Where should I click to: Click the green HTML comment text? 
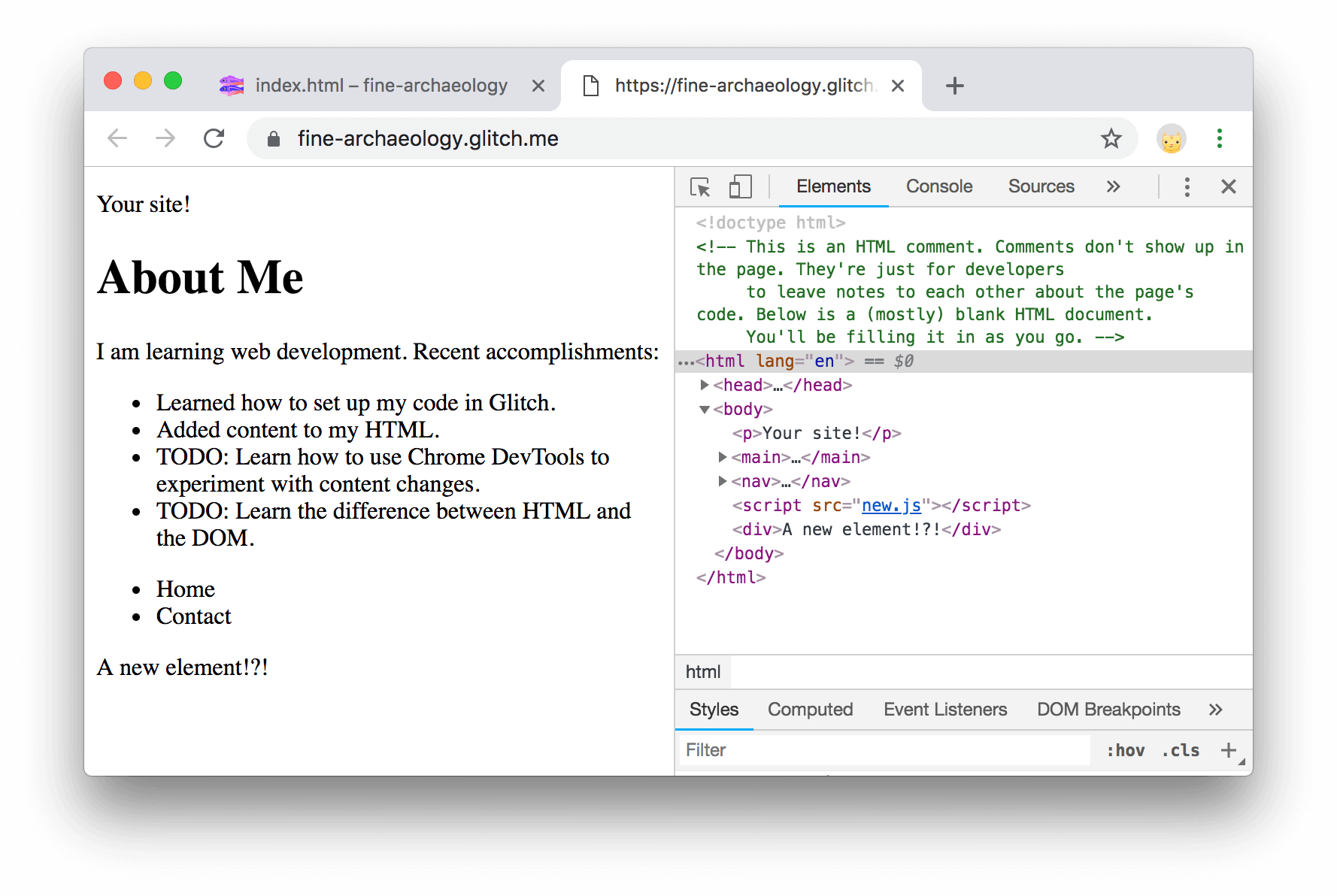coord(970,292)
